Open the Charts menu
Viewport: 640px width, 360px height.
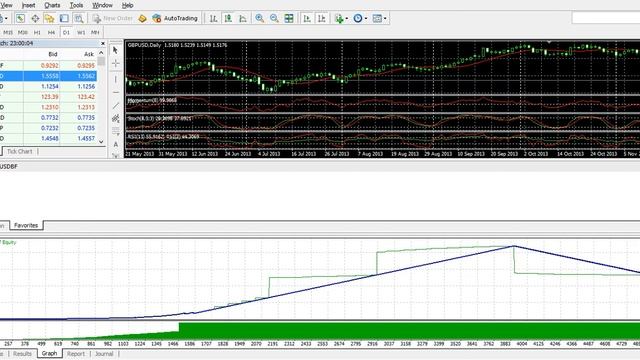coord(52,5)
